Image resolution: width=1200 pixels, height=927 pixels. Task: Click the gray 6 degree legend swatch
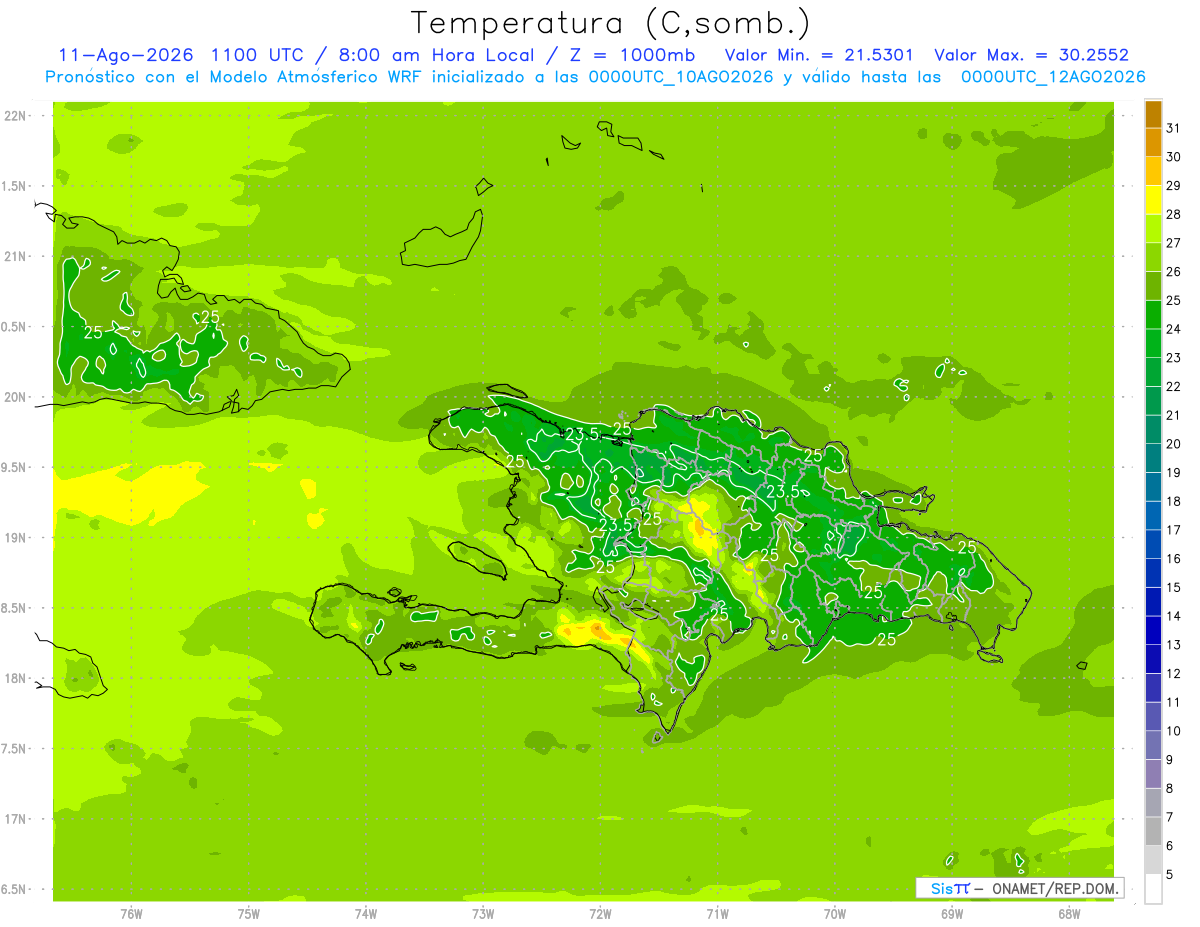pos(1153,832)
